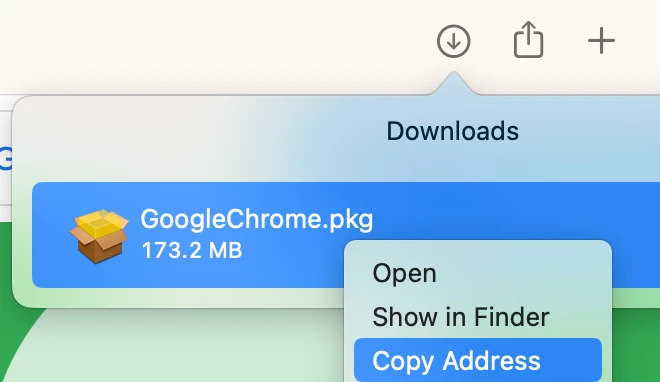Click the Downloads arrow button in toolbar
The width and height of the screenshot is (660, 382).
453,41
